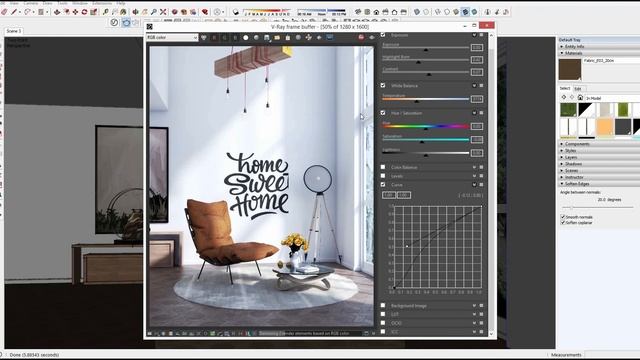
Task: Click In Model home icon in Materials
Action: [580, 98]
